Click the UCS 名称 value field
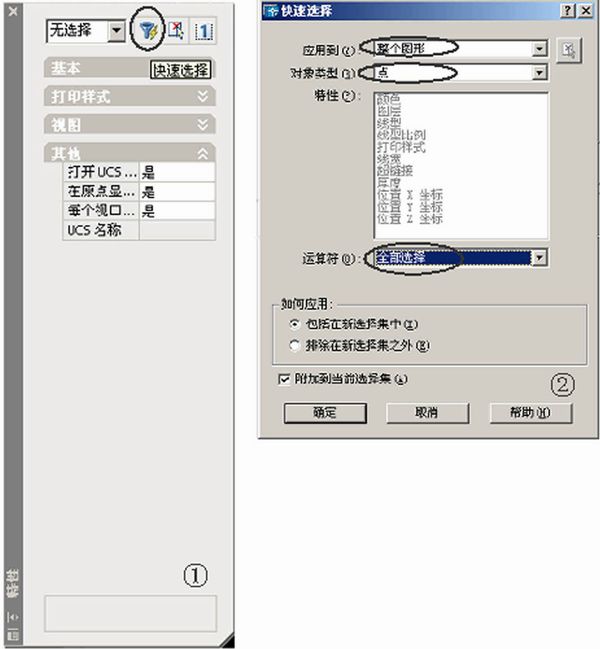 tap(177, 231)
